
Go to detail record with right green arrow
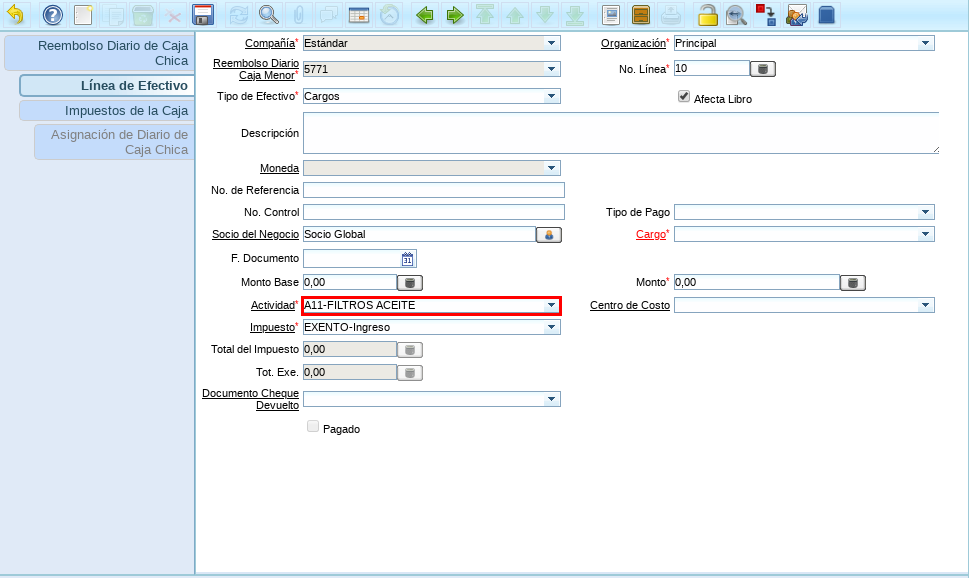pos(454,14)
